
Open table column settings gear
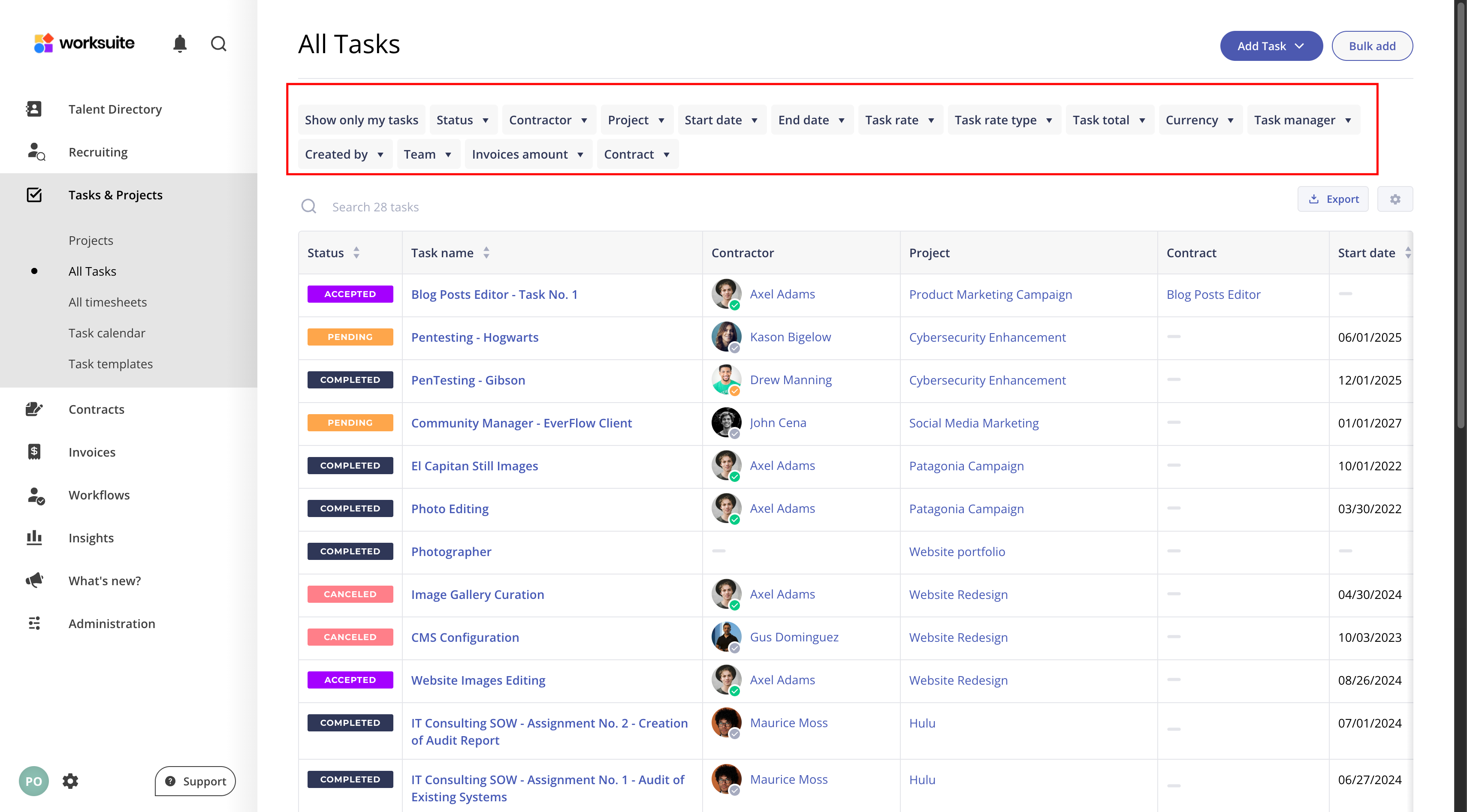tap(1395, 199)
